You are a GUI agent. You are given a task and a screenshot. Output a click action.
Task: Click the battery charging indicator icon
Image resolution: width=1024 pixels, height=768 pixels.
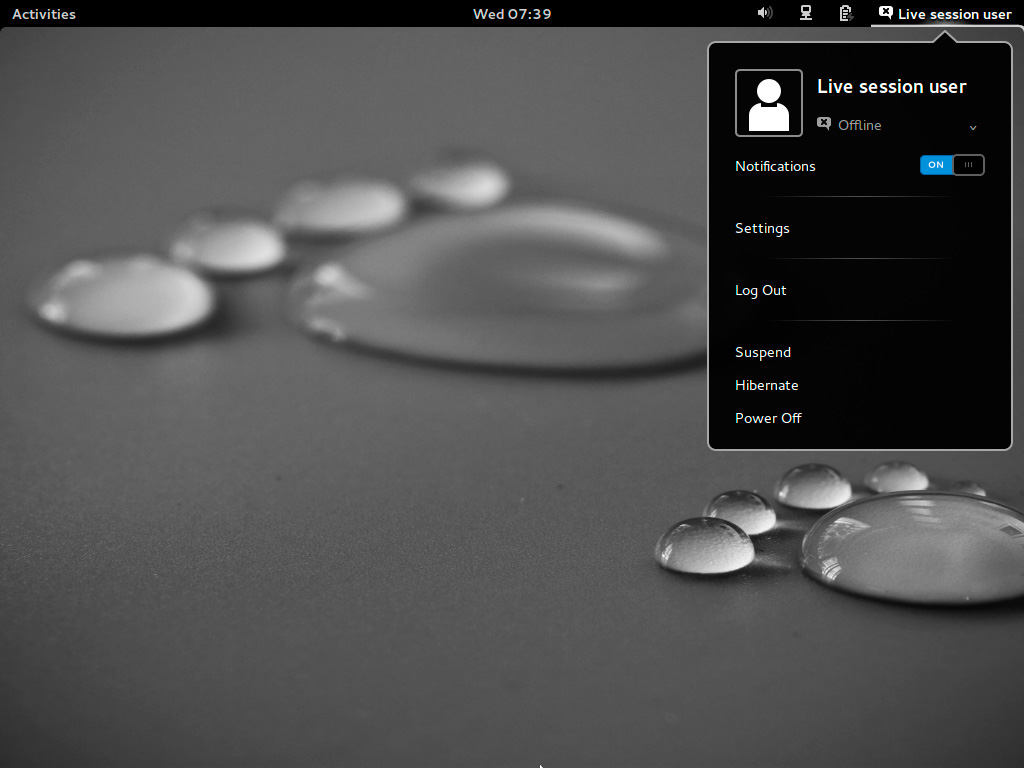(x=845, y=13)
